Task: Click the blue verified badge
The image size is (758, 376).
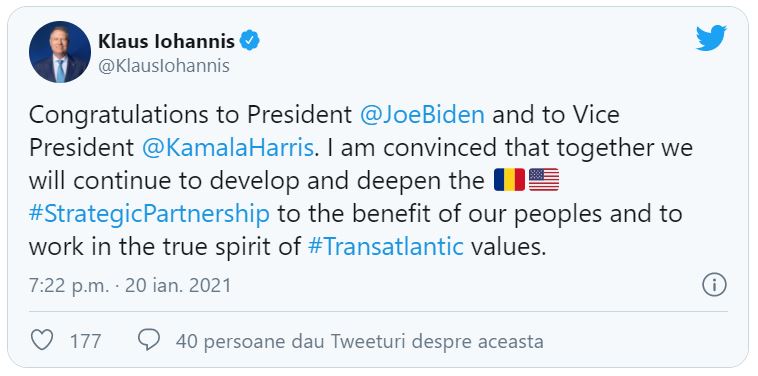Action: [x=250, y=41]
